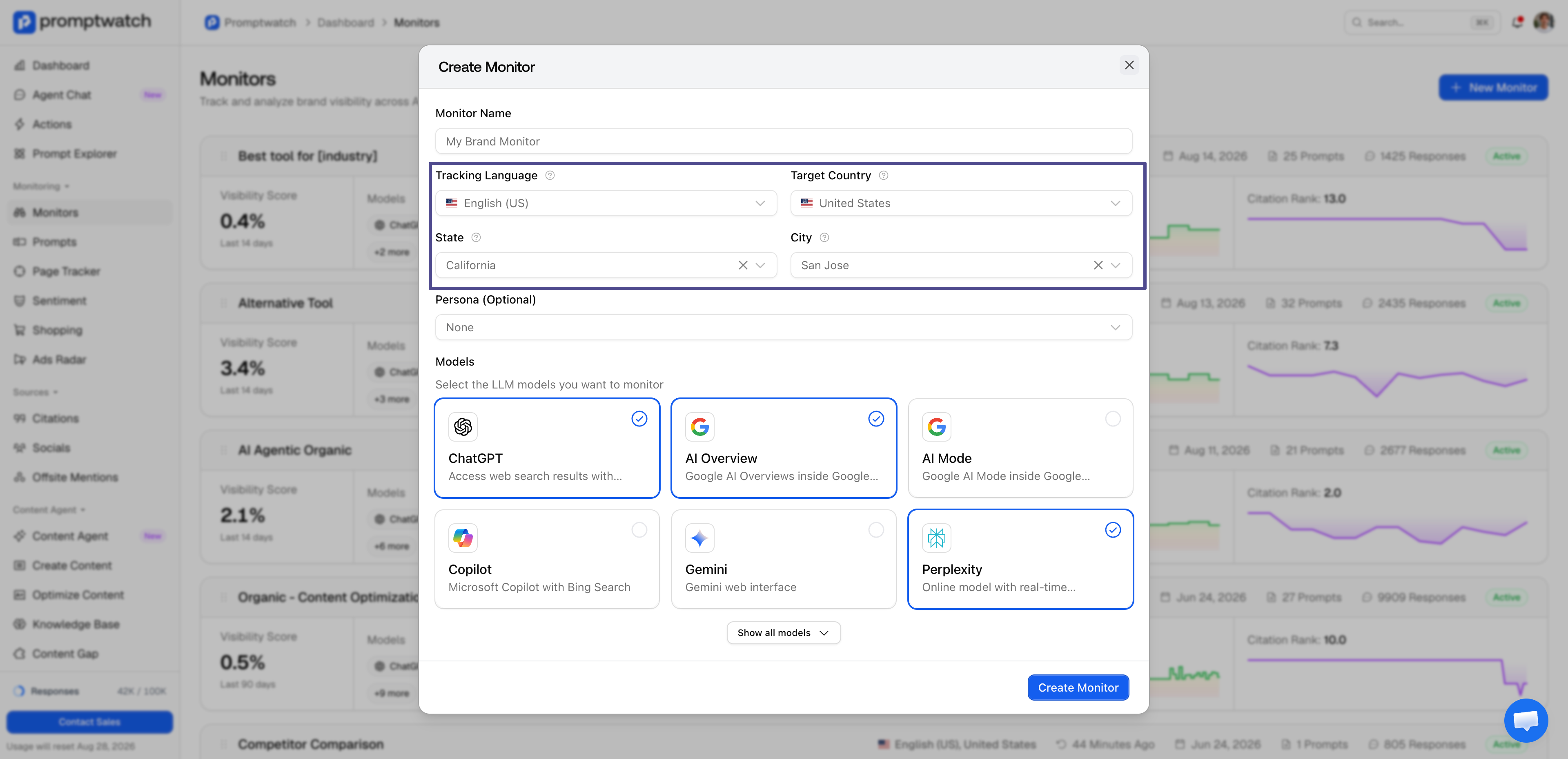Enable the AI Mode model checkbox
Viewport: 1568px width, 759px height.
(x=1113, y=418)
